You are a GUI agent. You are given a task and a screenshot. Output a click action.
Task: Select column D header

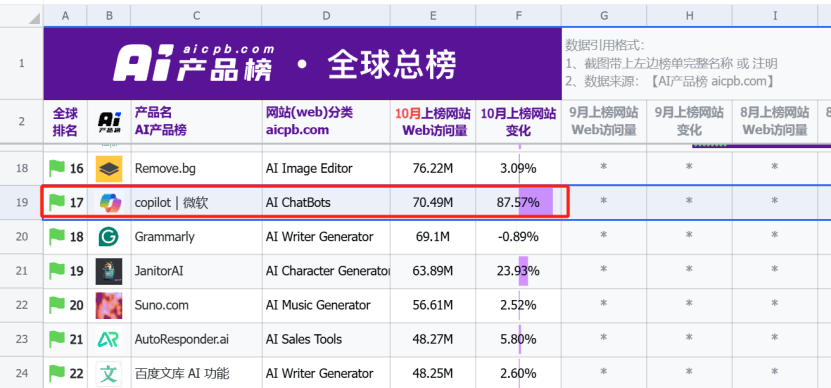pos(325,16)
